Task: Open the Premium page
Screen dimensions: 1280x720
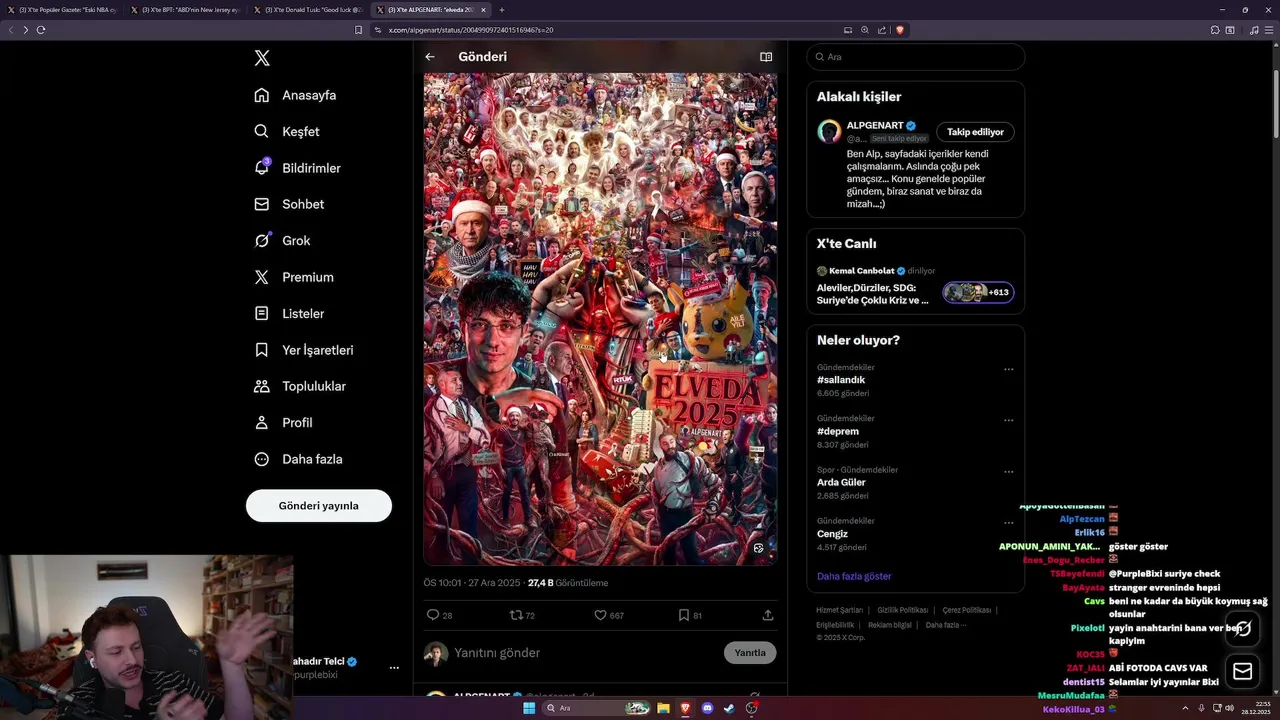Action: coord(294,277)
